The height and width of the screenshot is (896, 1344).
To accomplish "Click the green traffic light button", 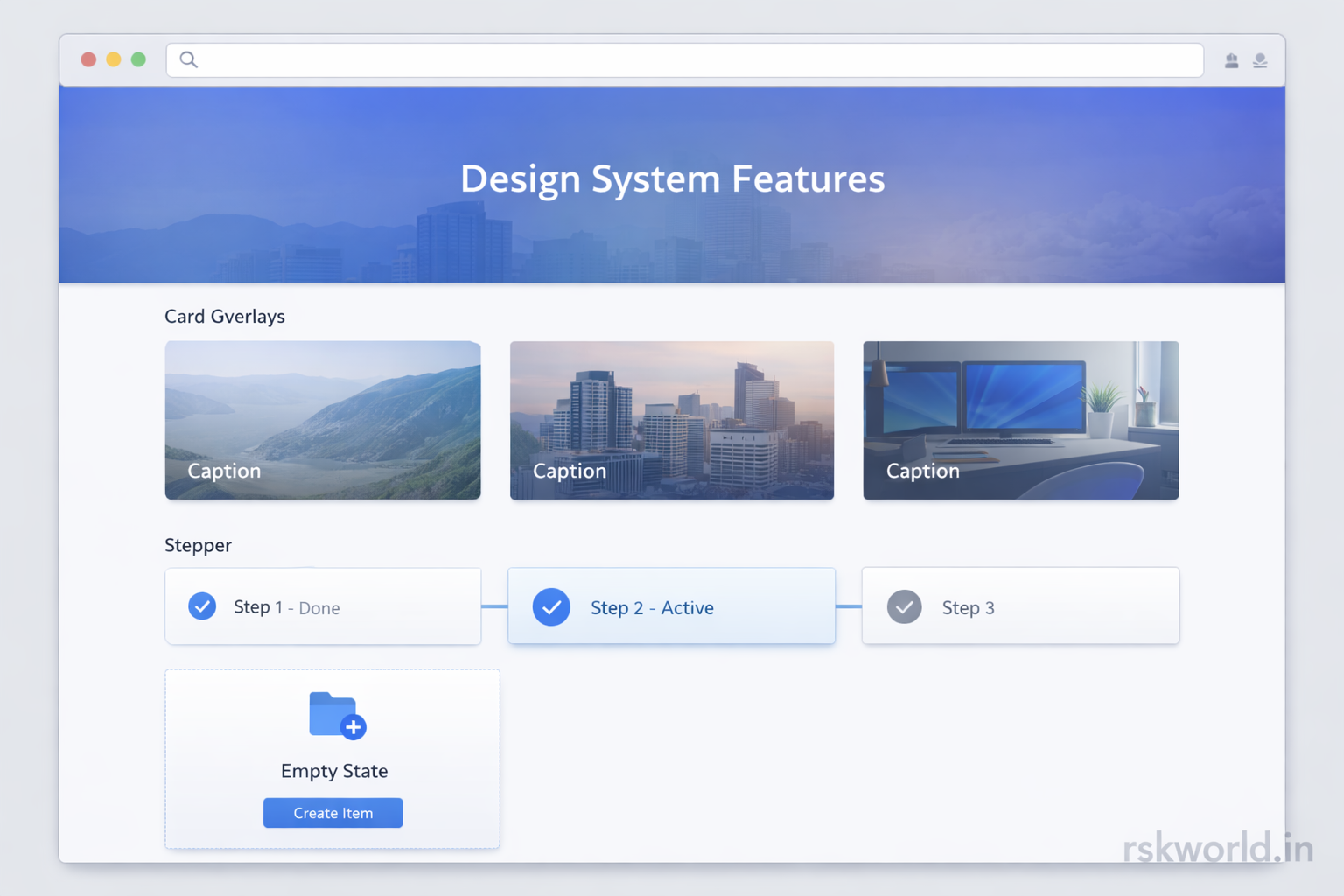I will [x=138, y=59].
